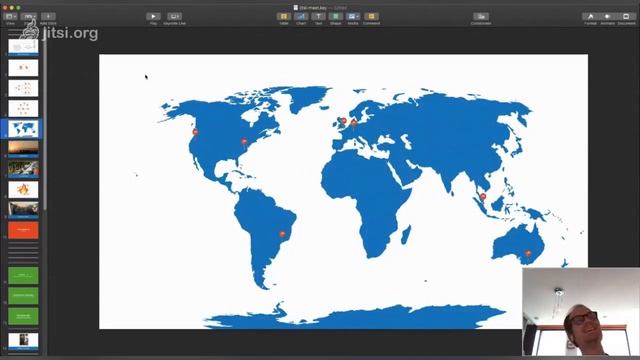640x360 pixels.
Task: Select the sunset photo slide thumbnail
Action: click(23, 149)
